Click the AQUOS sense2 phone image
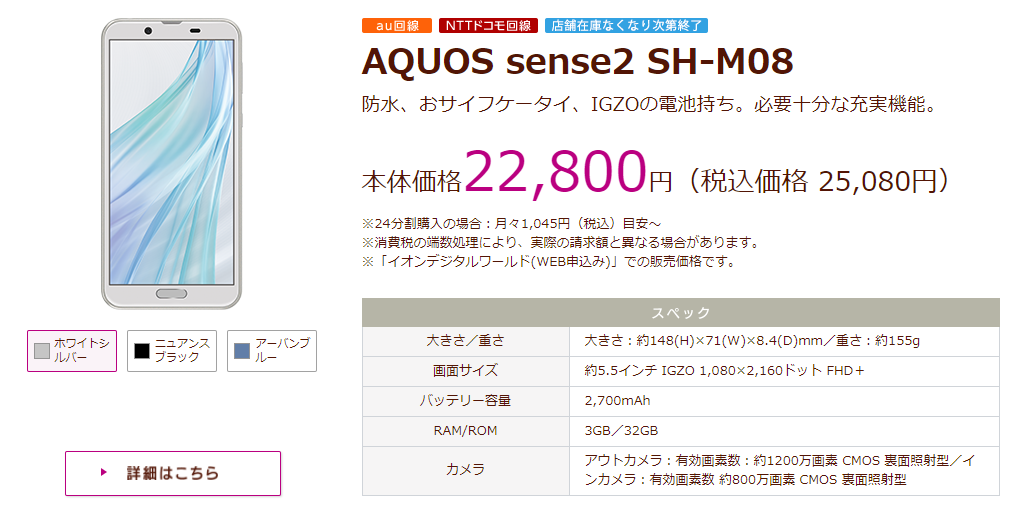The width and height of the screenshot is (1022, 511). click(x=171, y=164)
